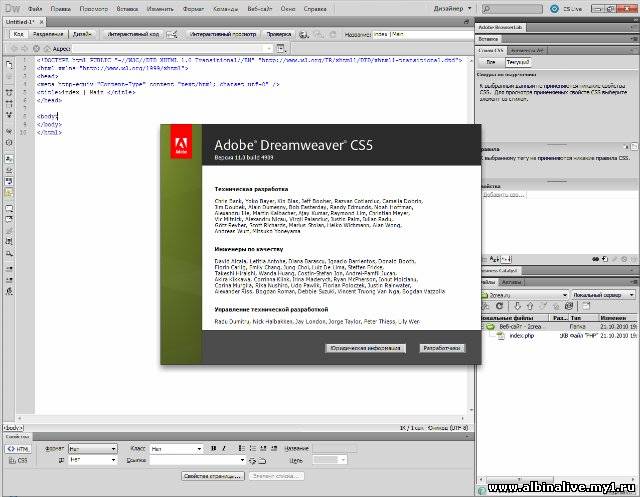The height and width of the screenshot is (497, 640).
Task: Open the Дизайнер workspace switcher dropdown
Action: pos(452,9)
